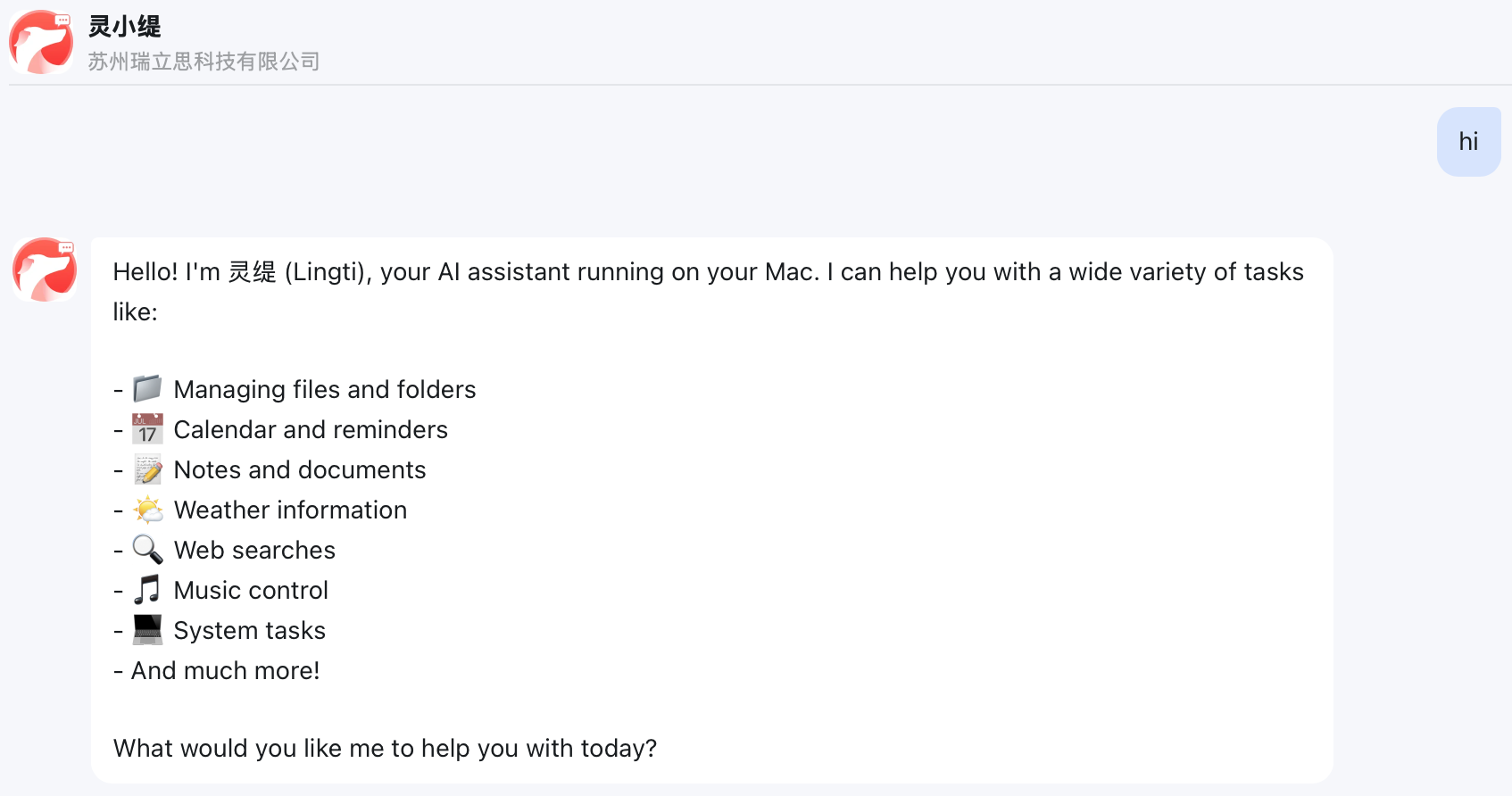The image size is (1512, 796).
Task: Click the 'Managing files and folders' text
Action: point(324,390)
